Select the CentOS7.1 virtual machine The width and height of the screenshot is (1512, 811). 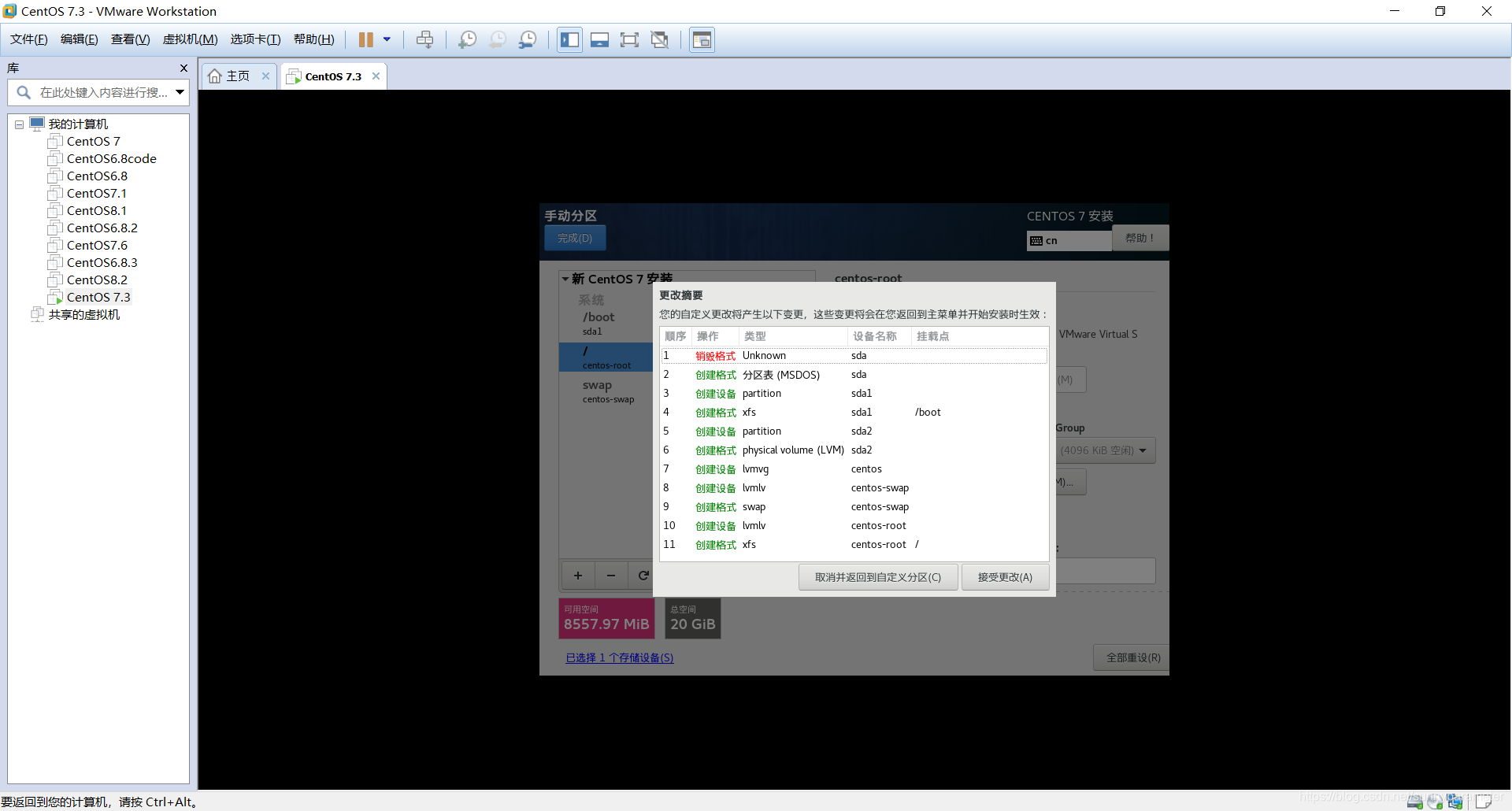(96, 194)
